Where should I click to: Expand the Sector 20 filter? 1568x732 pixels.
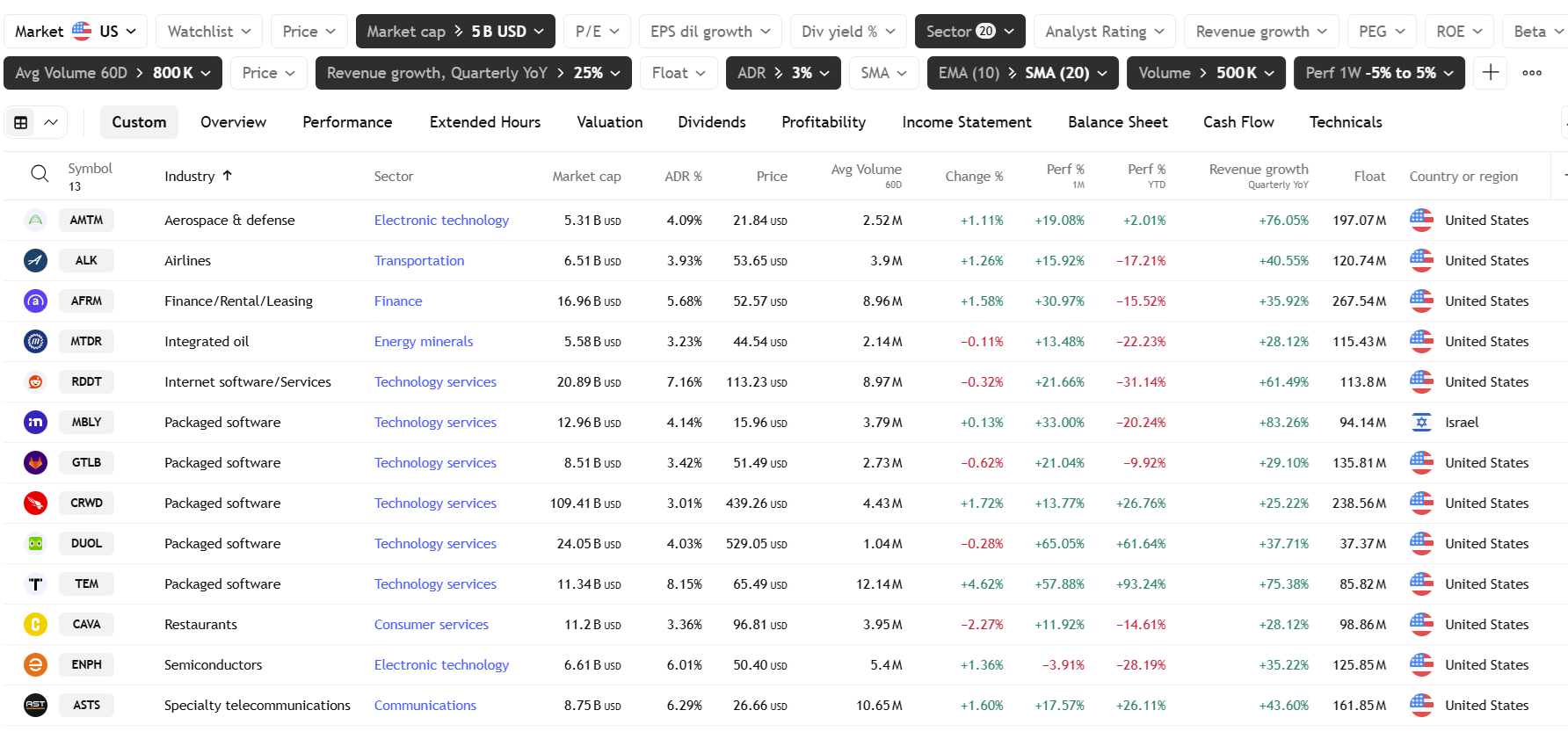969,32
